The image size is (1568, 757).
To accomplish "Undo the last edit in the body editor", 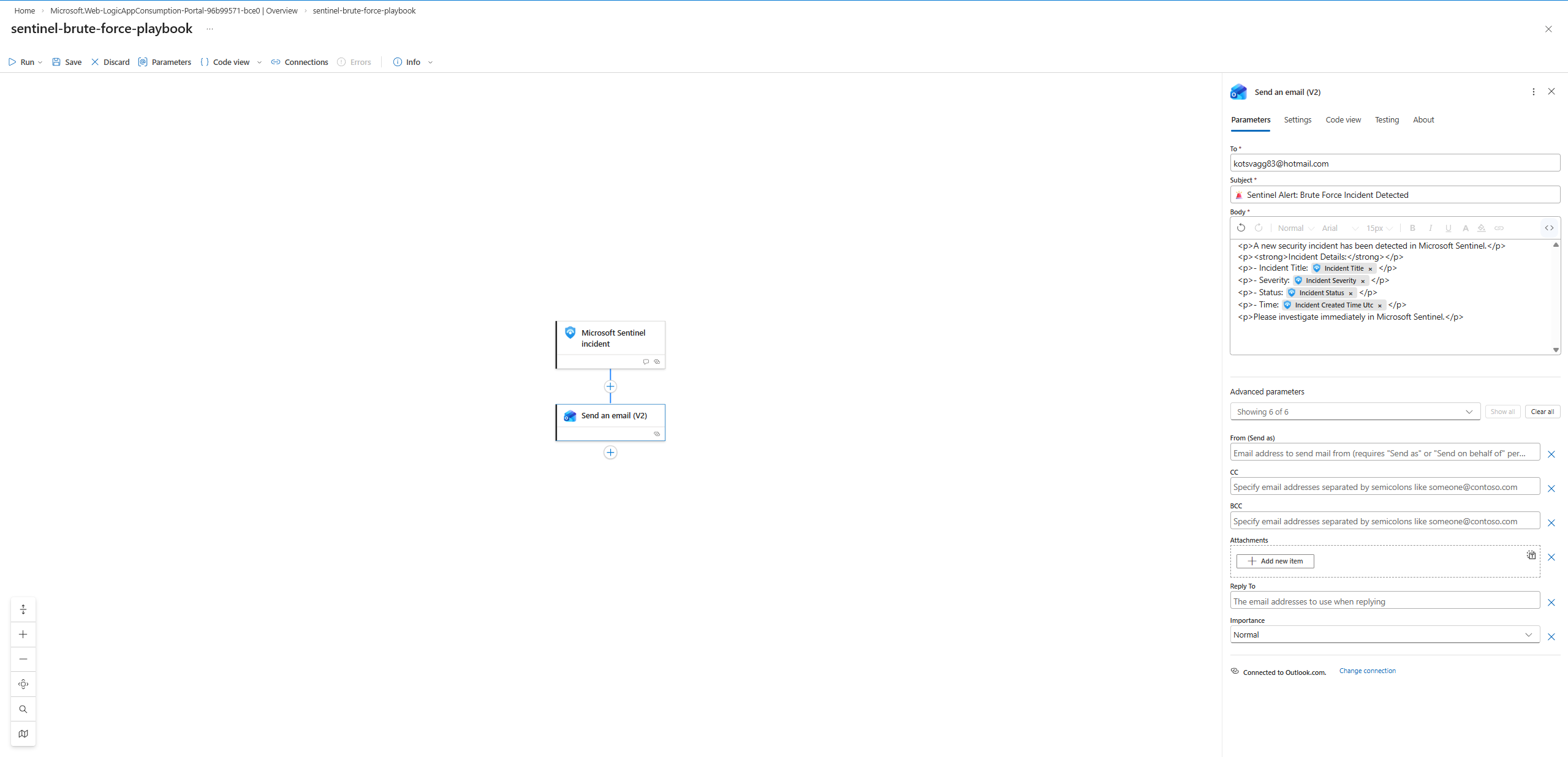I will (1241, 228).
